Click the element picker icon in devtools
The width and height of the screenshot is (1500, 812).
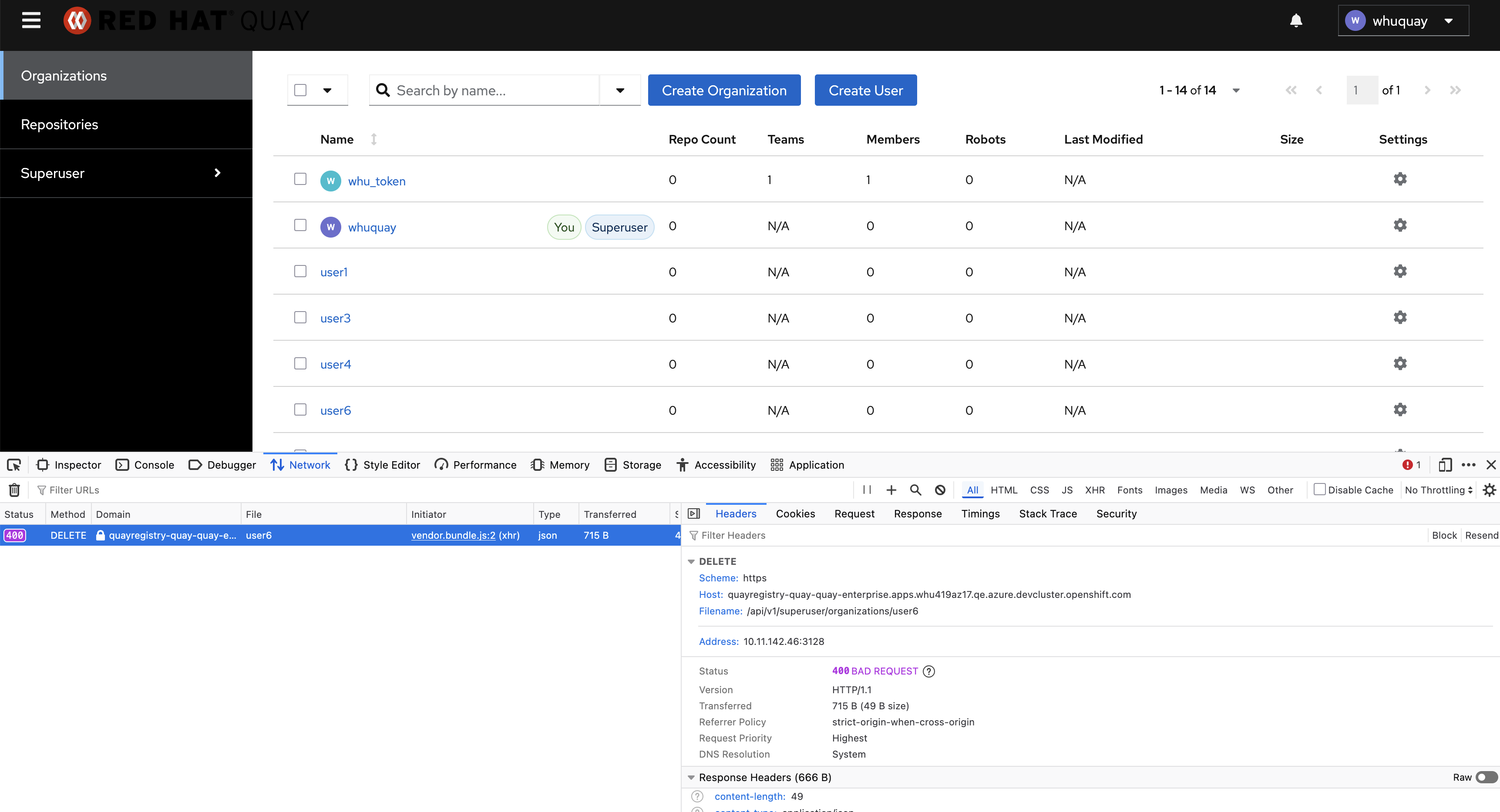[14, 464]
